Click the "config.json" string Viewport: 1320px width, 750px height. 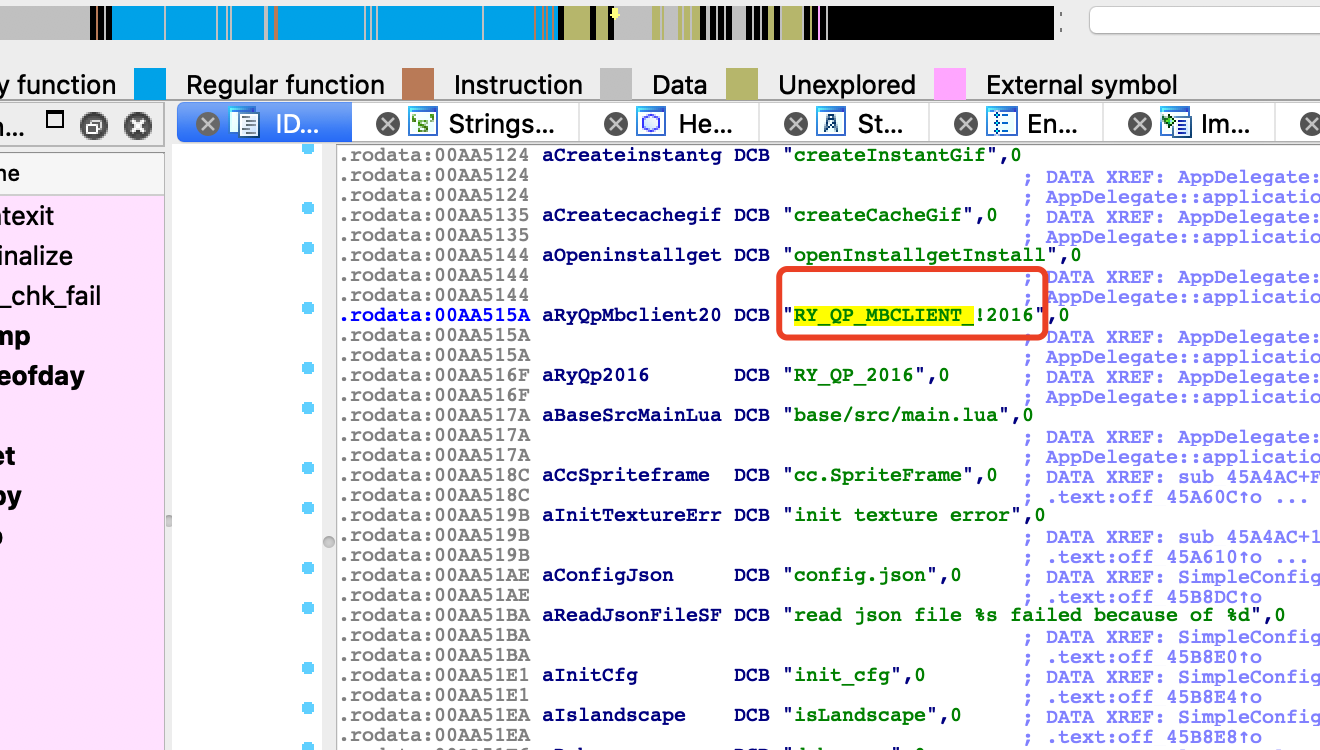click(866, 575)
